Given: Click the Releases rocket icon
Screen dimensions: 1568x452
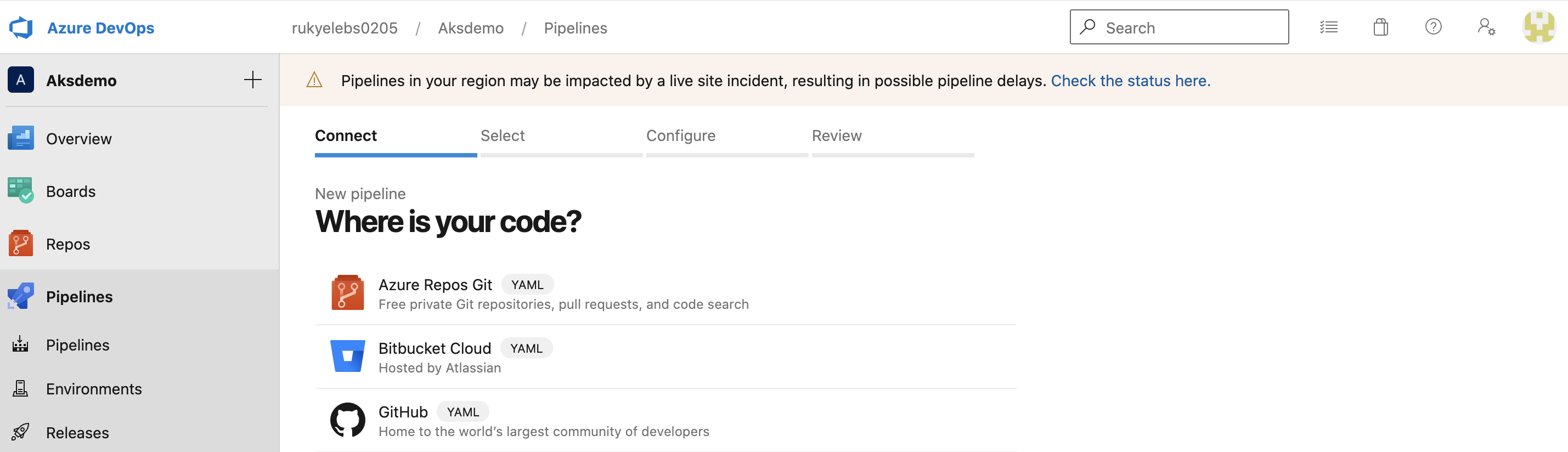Looking at the screenshot, I should [20, 432].
